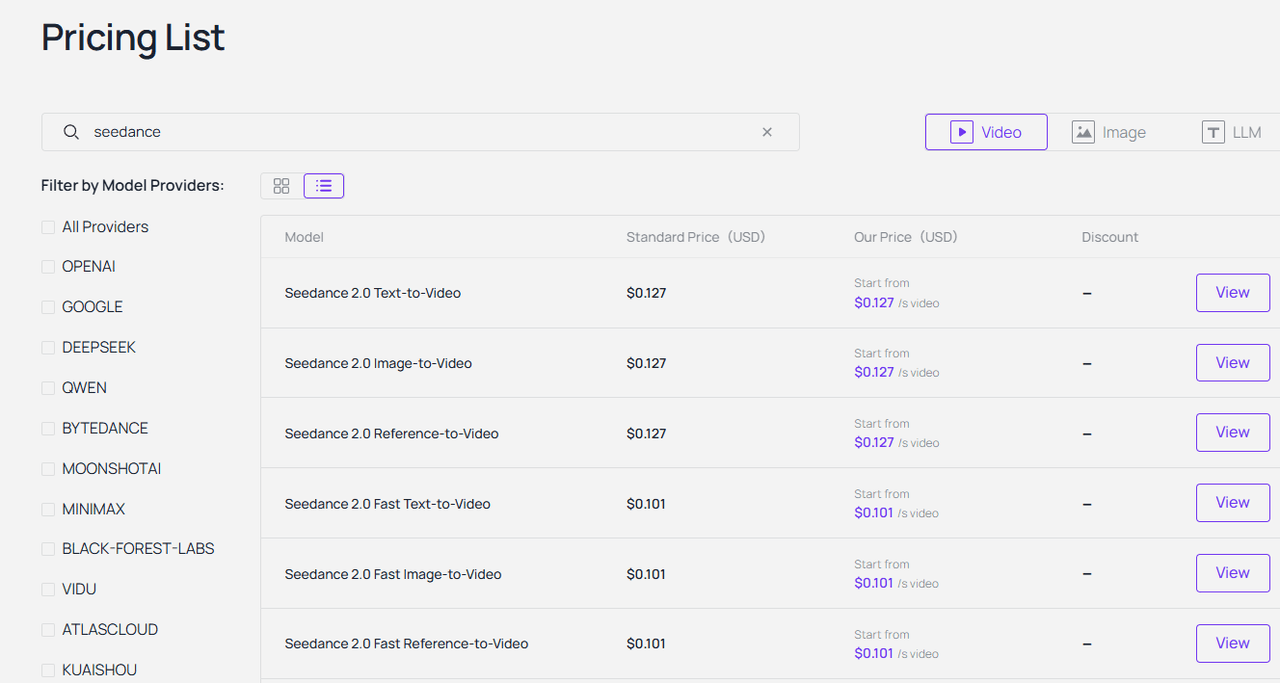This screenshot has height=683, width=1280.
Task: Check the ATLASCLOUD provider filter
Action: (48, 630)
